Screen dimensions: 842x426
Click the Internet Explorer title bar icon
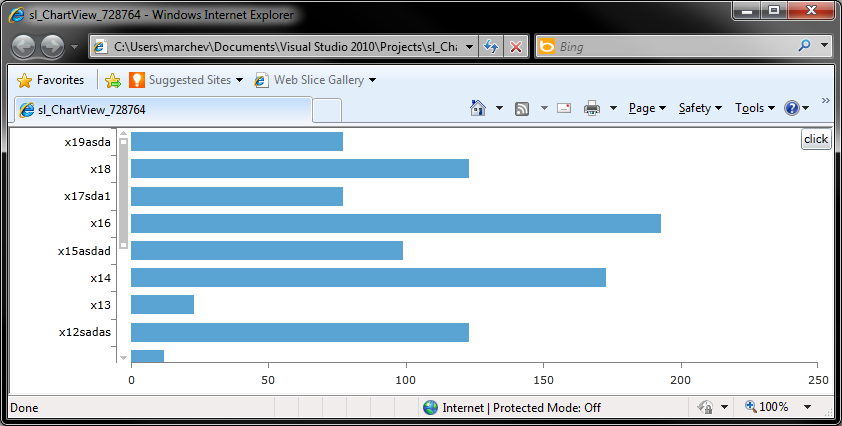(x=17, y=15)
